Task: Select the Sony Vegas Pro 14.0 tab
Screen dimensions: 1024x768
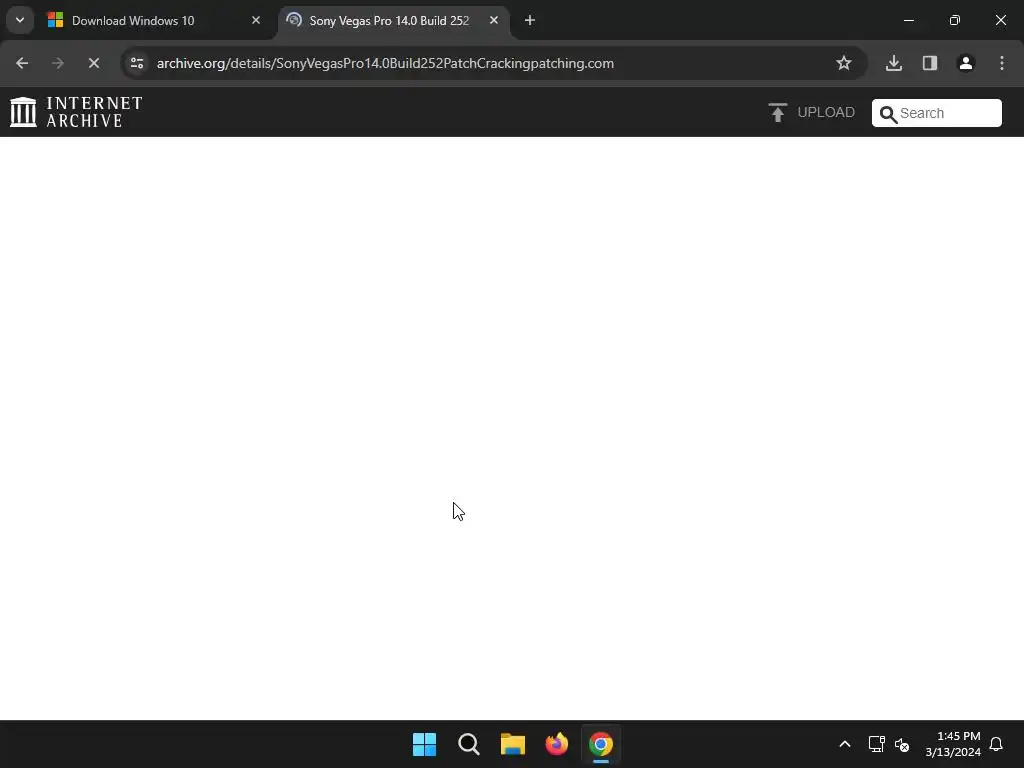Action: [x=393, y=20]
